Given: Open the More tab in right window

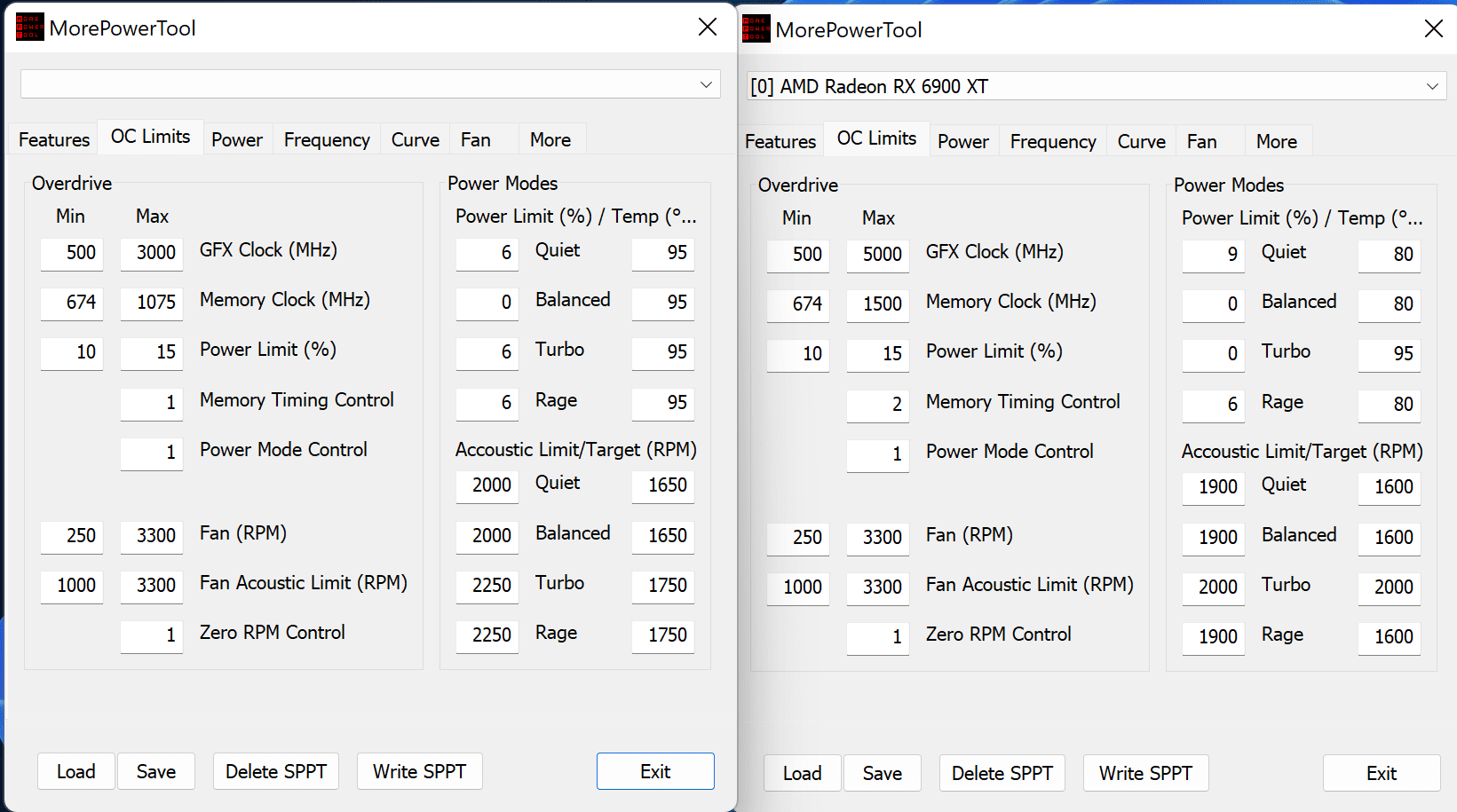Looking at the screenshot, I should point(1277,141).
